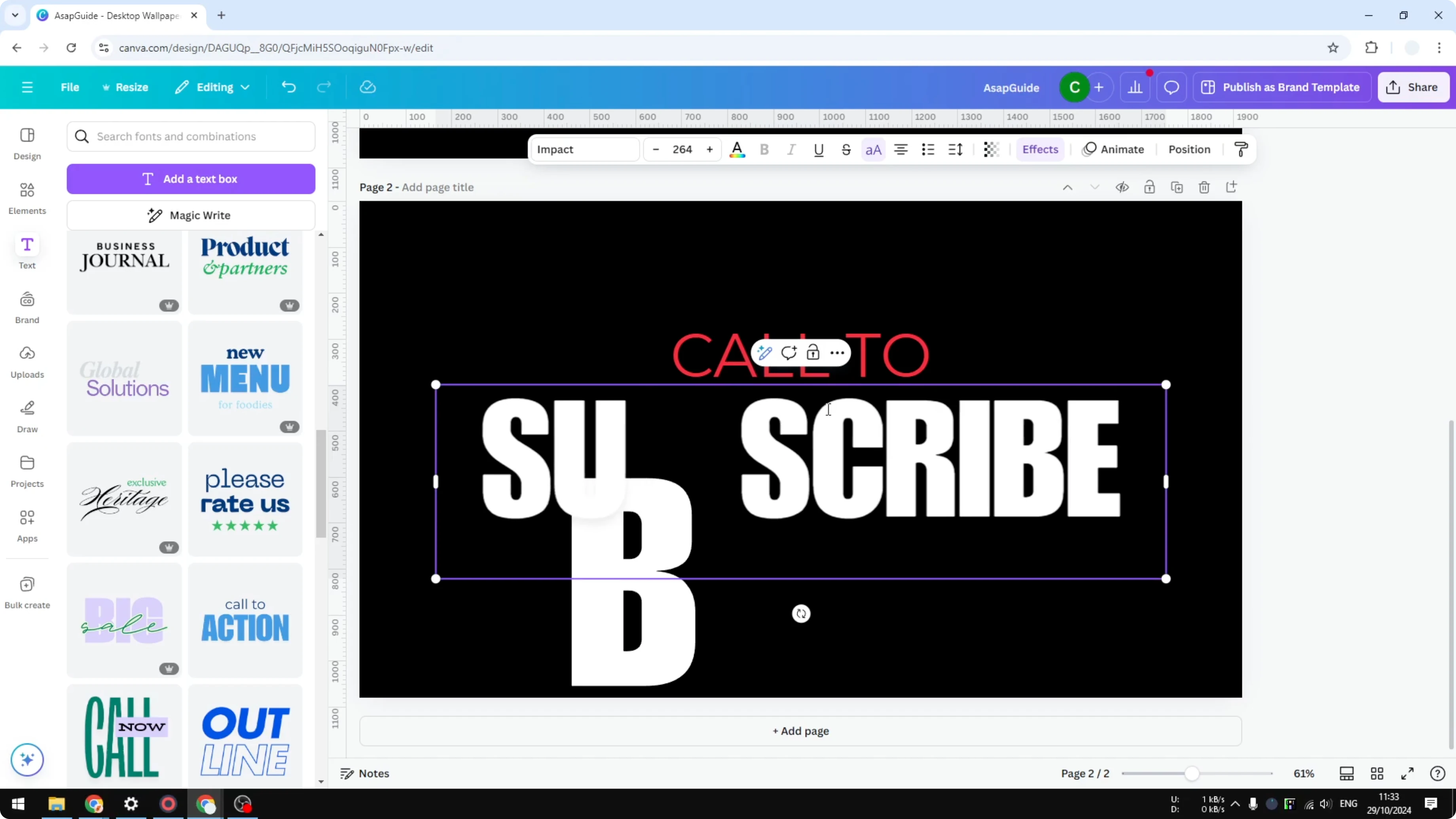Toggle uppercase with the aA control

tap(873, 149)
